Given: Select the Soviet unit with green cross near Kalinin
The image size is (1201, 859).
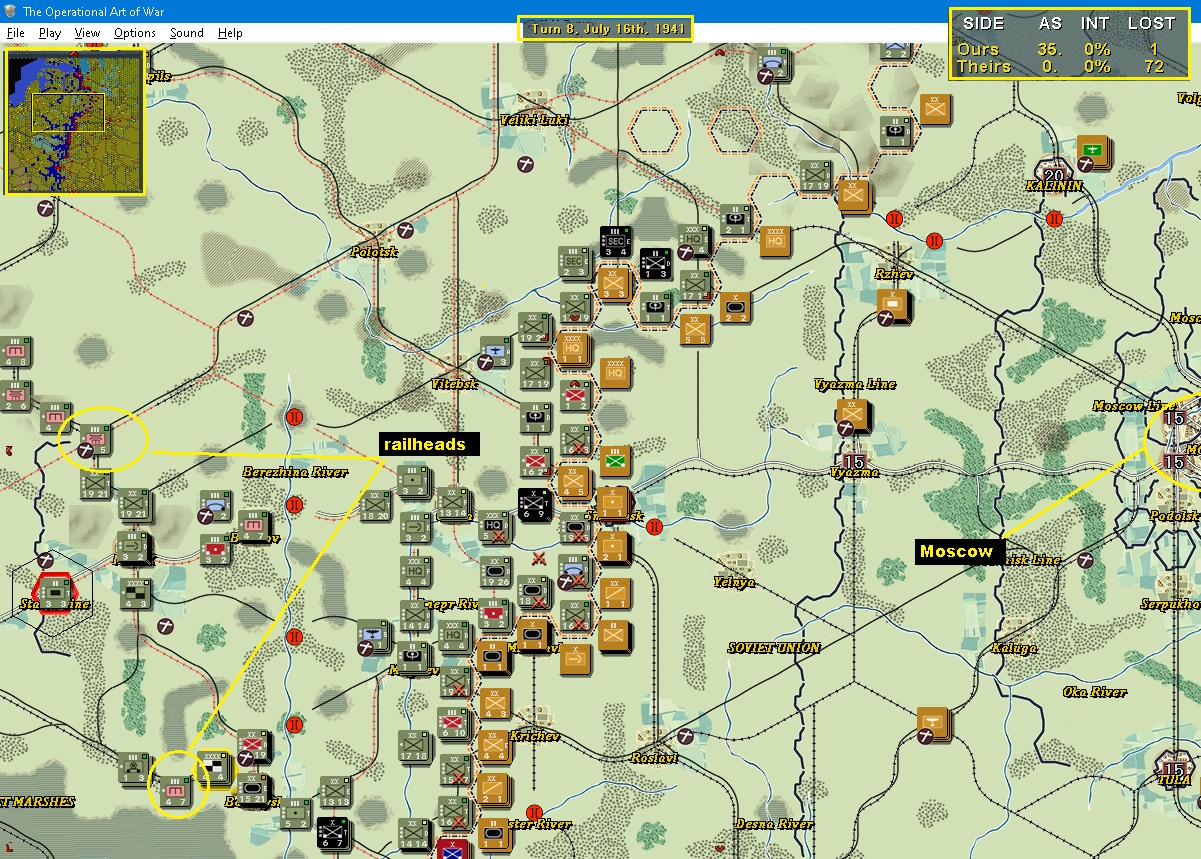Looking at the screenshot, I should (1093, 152).
